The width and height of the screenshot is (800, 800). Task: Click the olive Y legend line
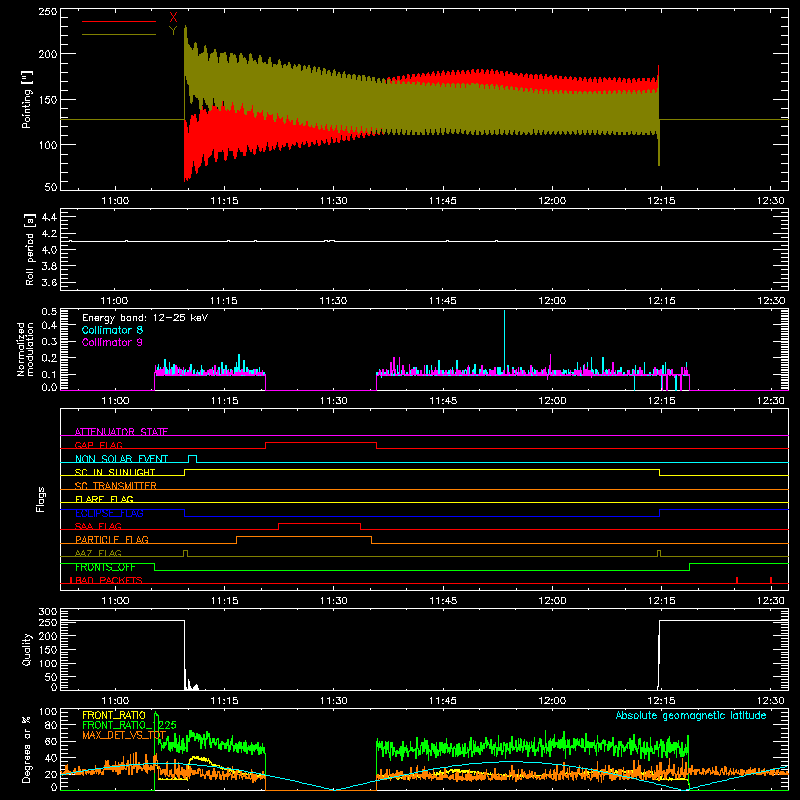click(119, 35)
